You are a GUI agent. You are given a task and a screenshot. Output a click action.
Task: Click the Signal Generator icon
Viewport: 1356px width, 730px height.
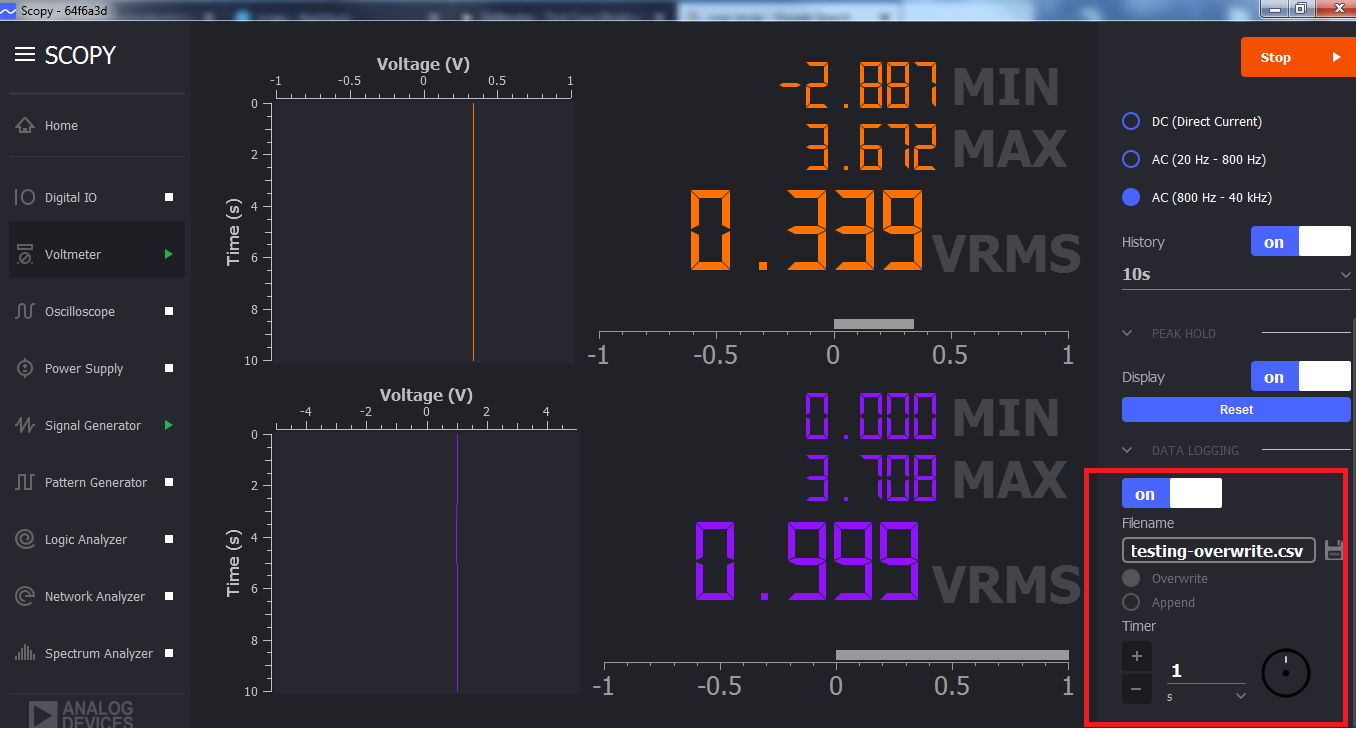coord(25,426)
